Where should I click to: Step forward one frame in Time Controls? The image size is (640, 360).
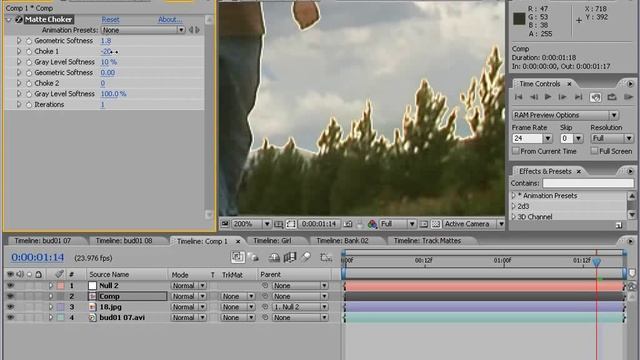point(562,97)
